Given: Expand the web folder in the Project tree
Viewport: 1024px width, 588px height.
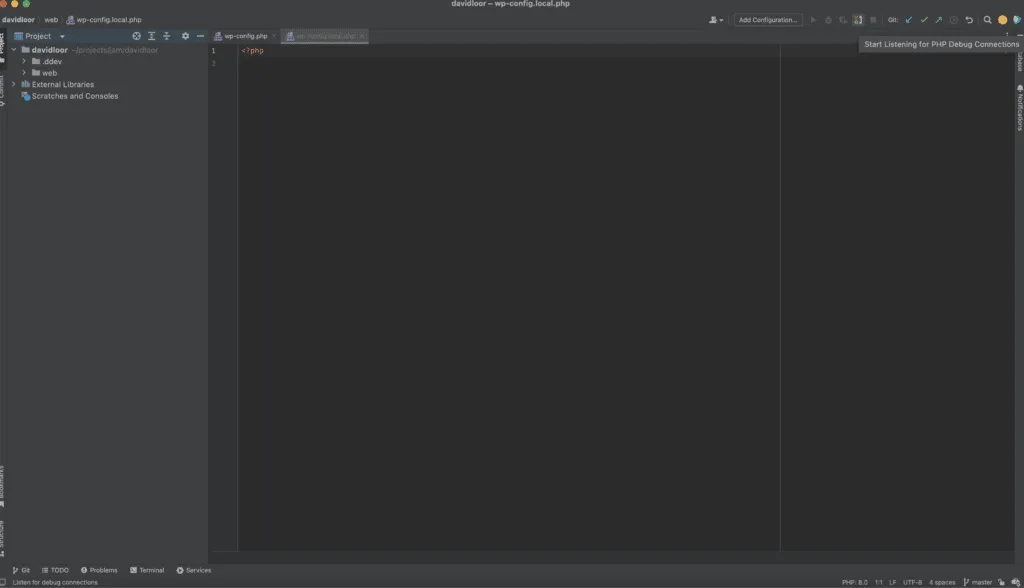Looking at the screenshot, I should coord(24,72).
